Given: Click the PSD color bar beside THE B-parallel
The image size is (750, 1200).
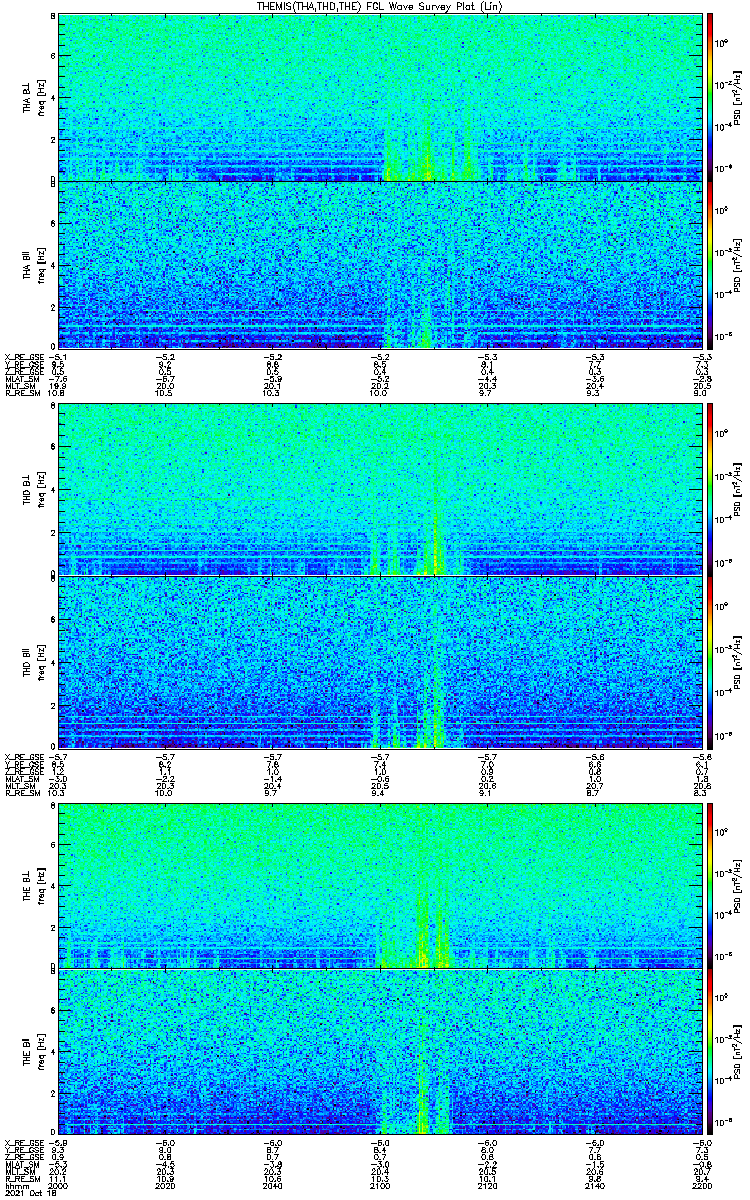Looking at the screenshot, I should click(710, 1052).
